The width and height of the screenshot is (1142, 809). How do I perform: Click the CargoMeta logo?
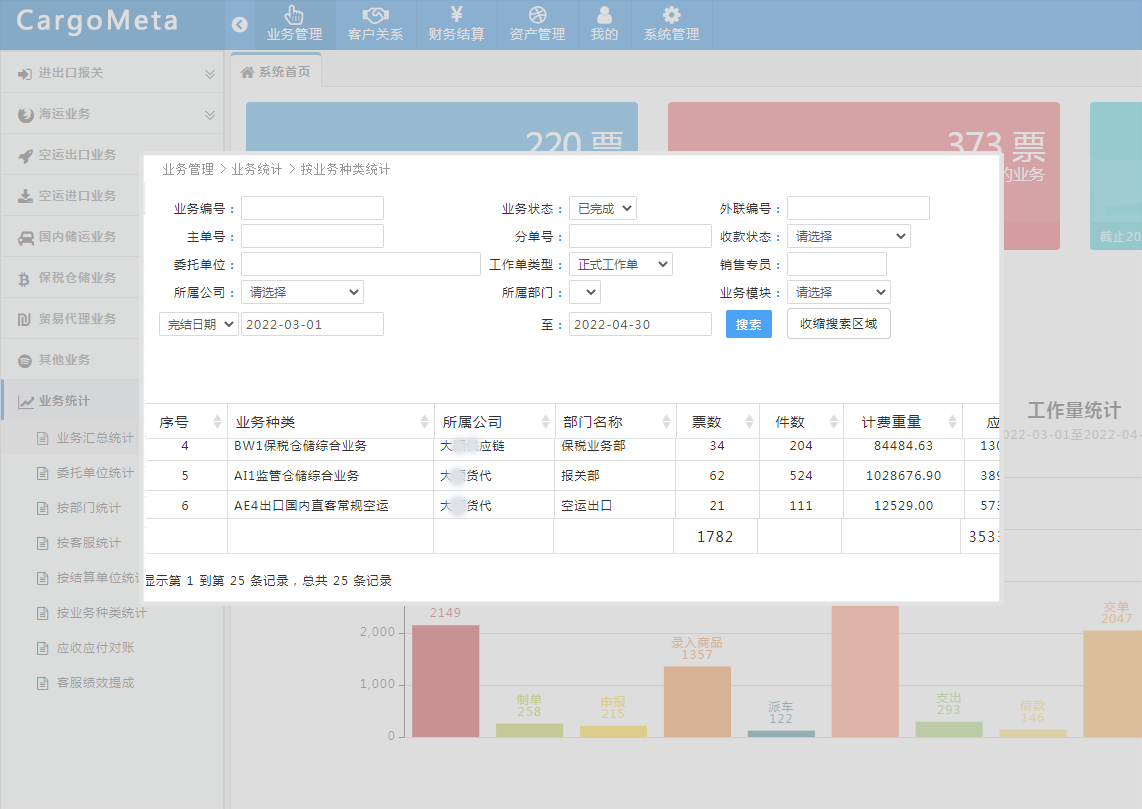98,20
